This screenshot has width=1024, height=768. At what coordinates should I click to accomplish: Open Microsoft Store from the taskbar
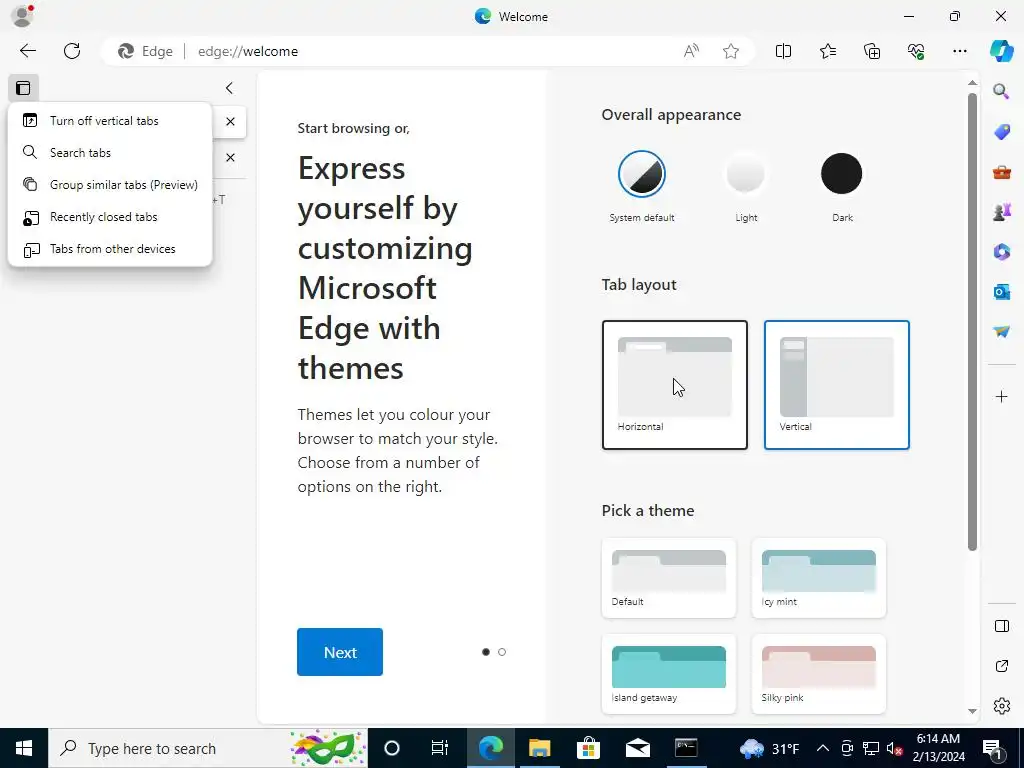[x=588, y=748]
